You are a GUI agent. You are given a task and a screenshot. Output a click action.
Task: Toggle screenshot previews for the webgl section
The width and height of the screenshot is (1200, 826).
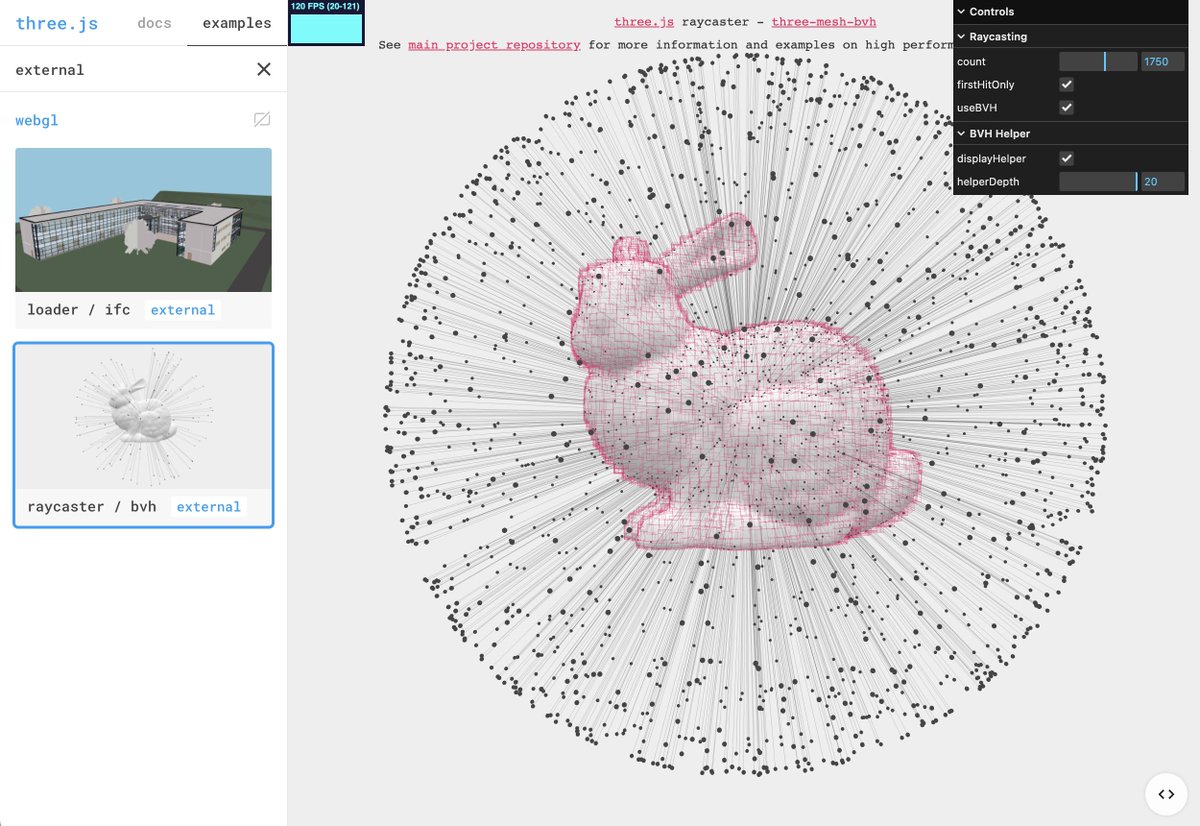click(261, 119)
